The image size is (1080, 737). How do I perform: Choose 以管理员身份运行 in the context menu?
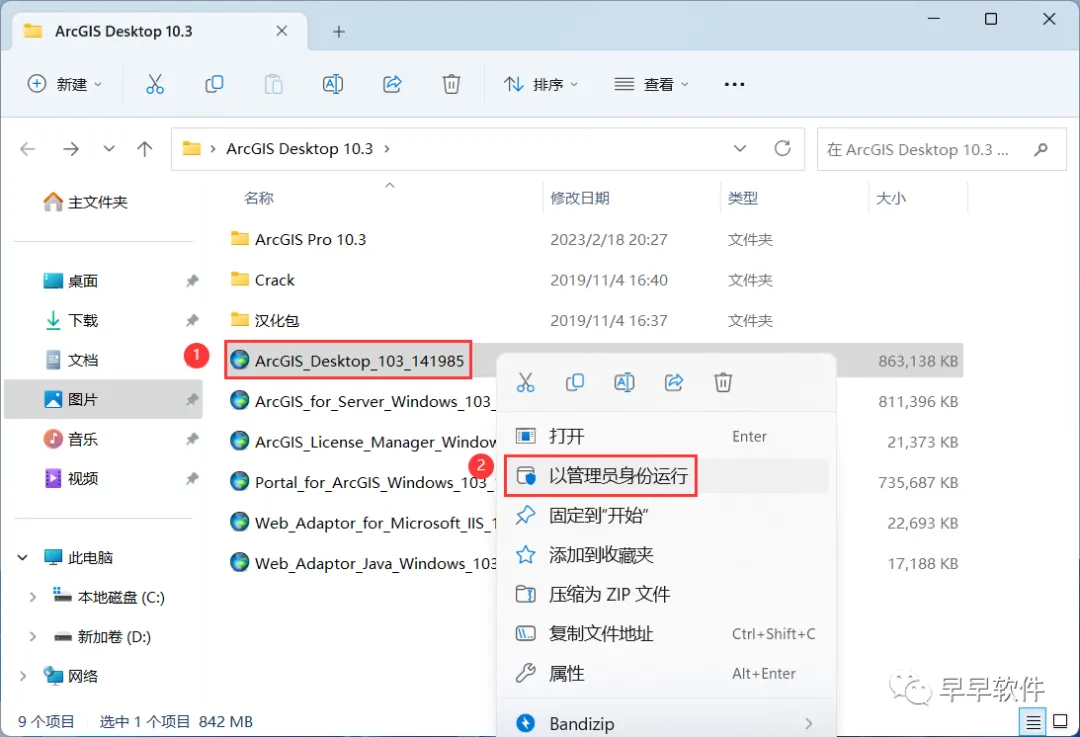[x=666, y=475]
